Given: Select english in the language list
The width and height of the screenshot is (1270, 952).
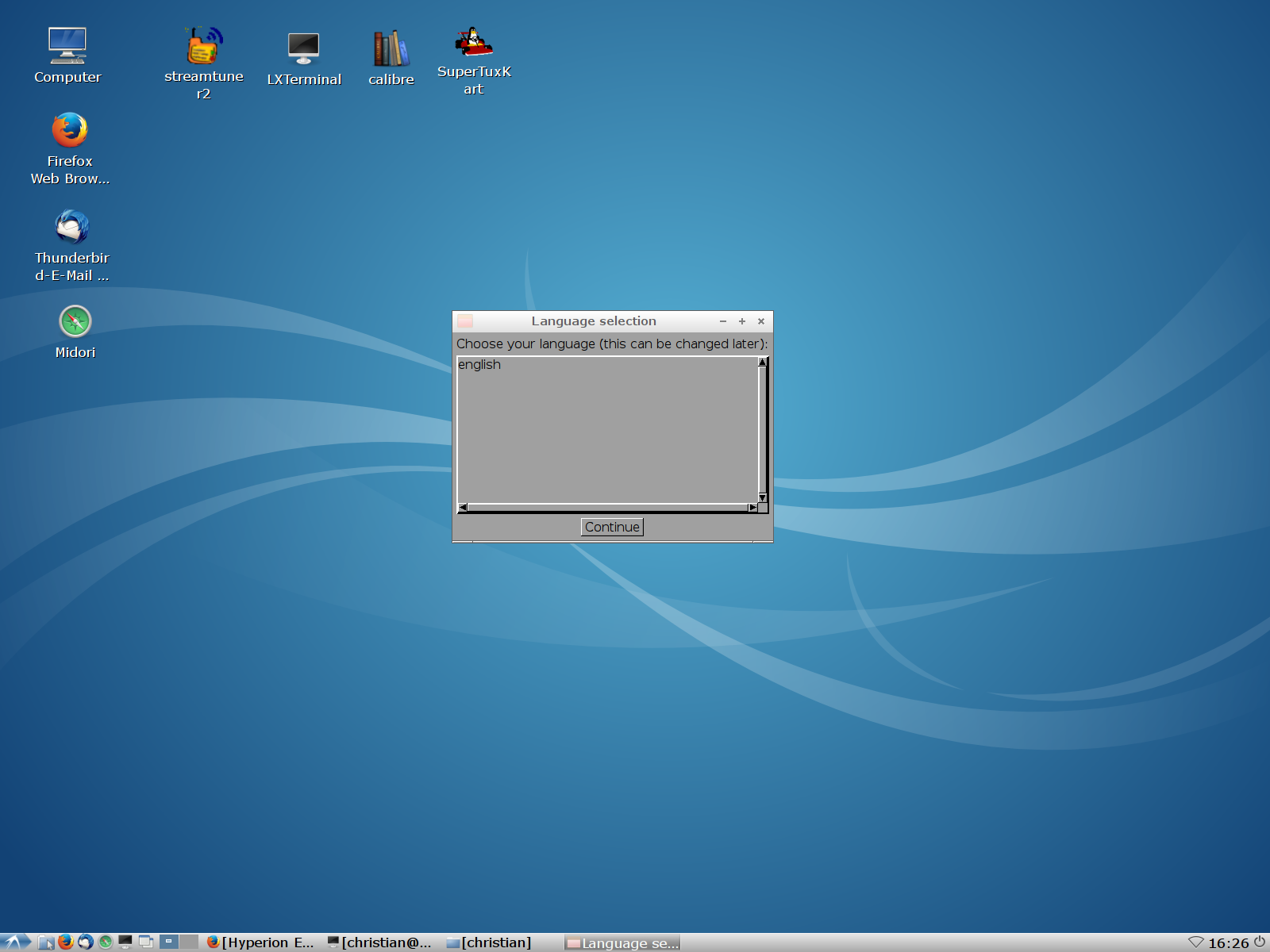Looking at the screenshot, I should tap(479, 365).
